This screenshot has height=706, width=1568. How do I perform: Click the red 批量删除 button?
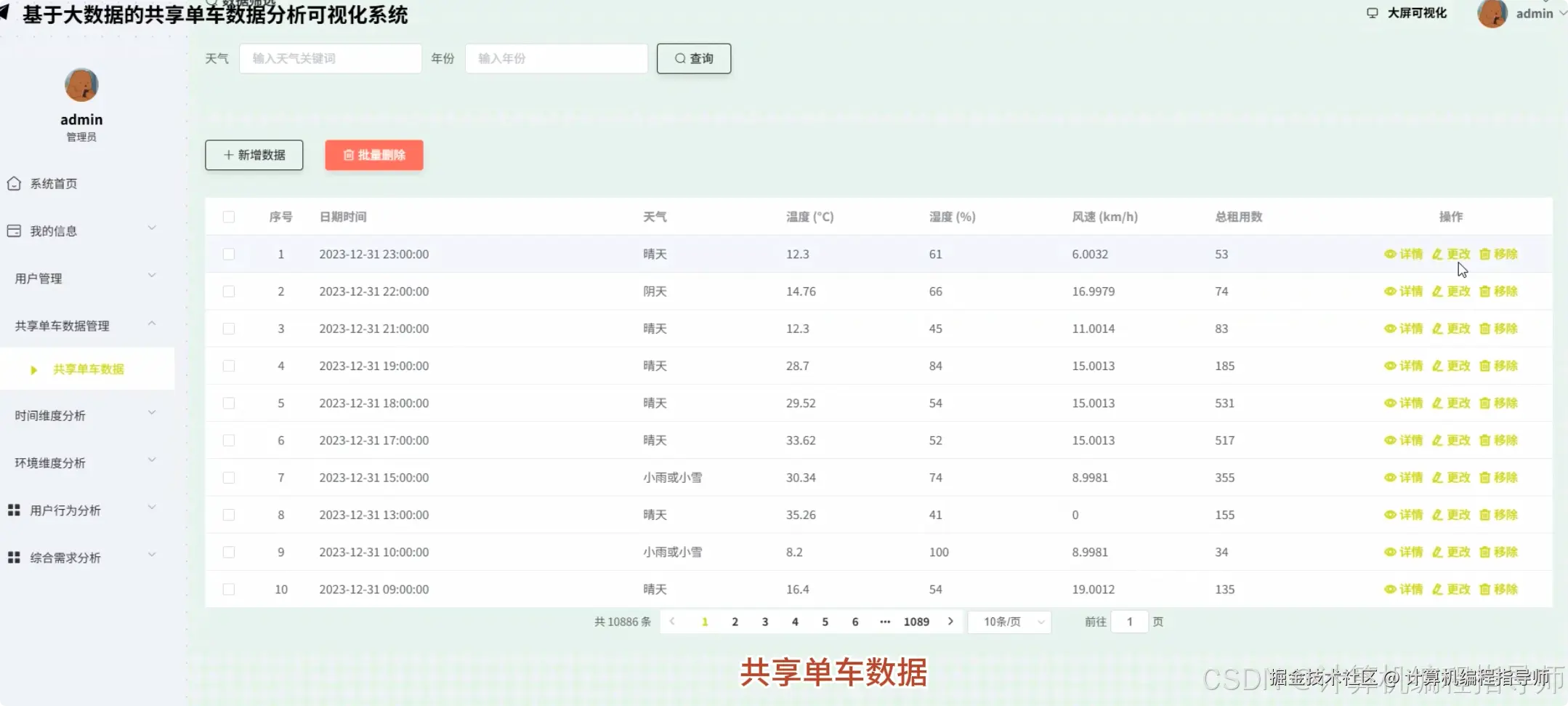pyautogui.click(x=374, y=155)
